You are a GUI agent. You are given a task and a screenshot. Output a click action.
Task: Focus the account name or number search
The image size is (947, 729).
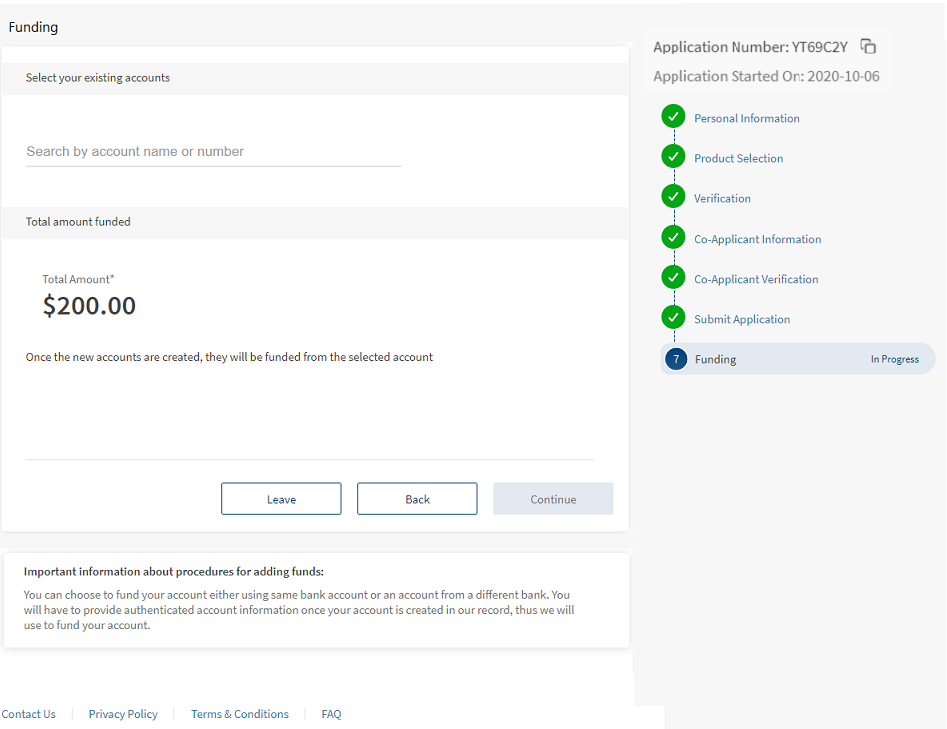213,152
